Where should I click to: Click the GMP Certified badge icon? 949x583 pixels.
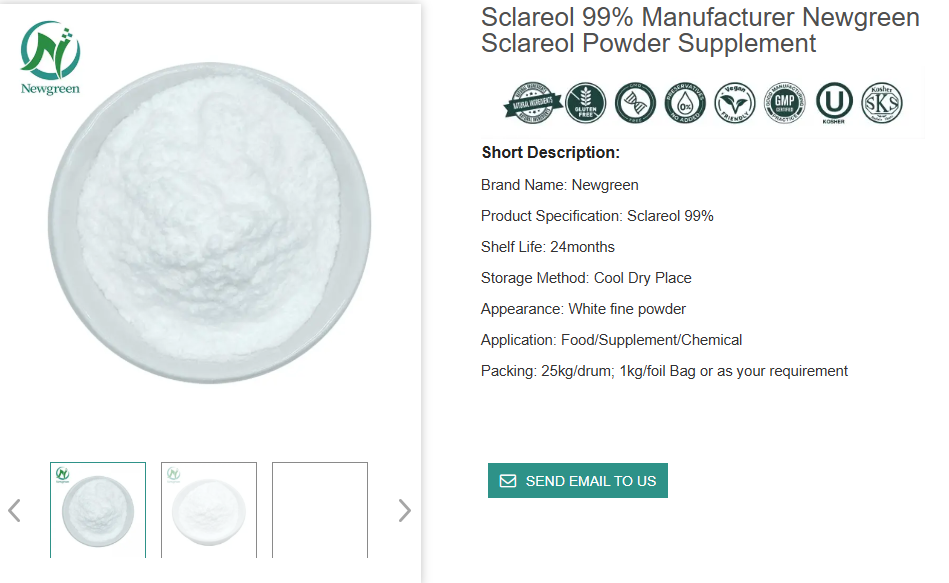pyautogui.click(x=785, y=103)
